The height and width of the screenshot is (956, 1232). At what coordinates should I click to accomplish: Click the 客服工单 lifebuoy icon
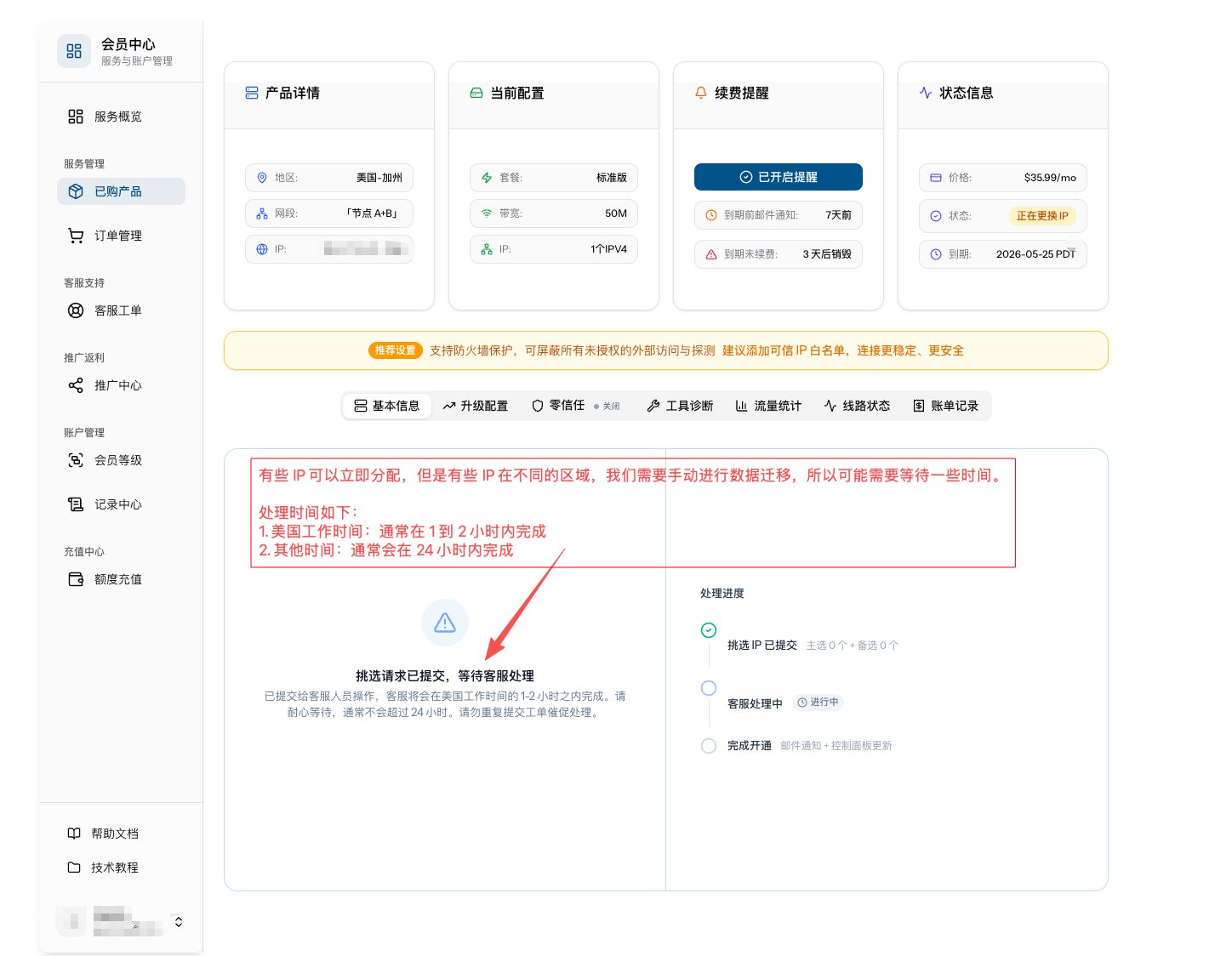coord(76,310)
